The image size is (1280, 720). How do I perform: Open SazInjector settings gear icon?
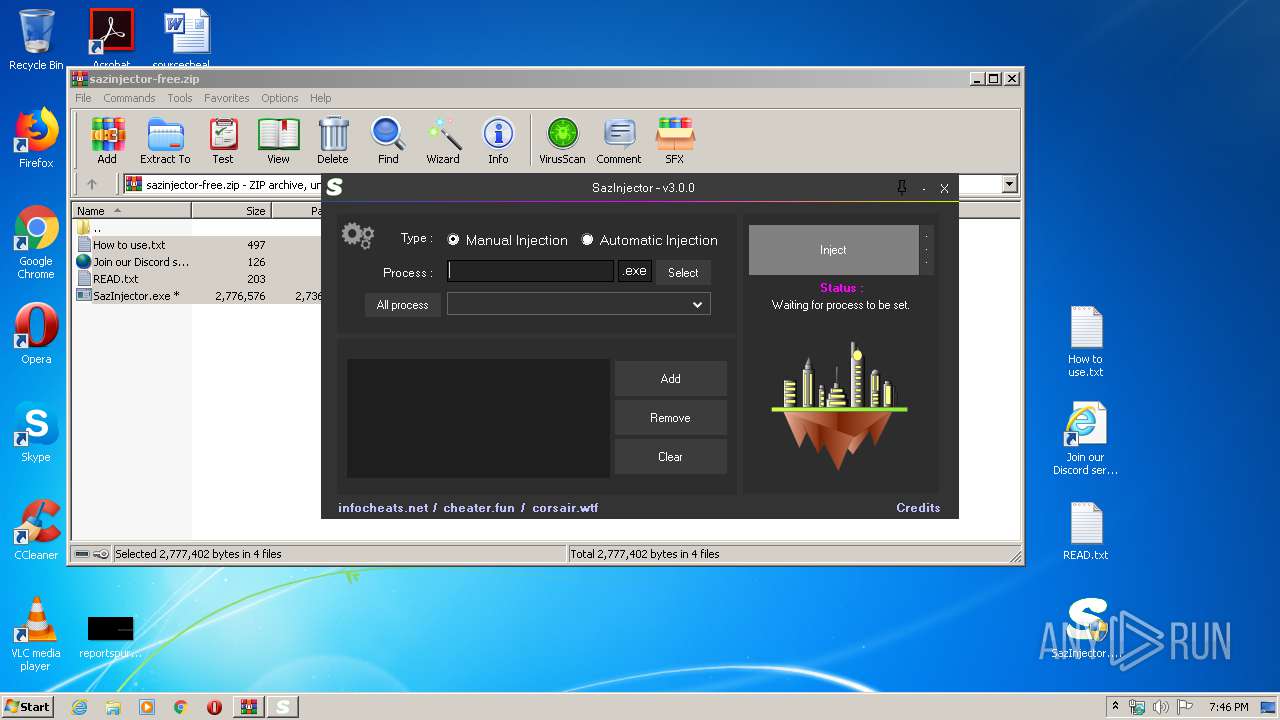tap(358, 236)
